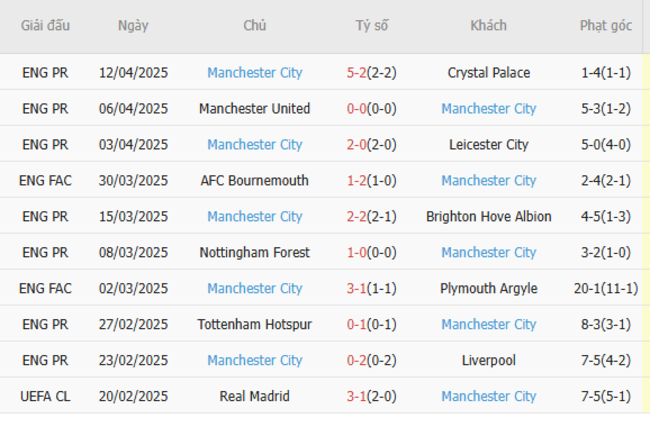The width and height of the screenshot is (650, 427).
Task: Click the Manchester City link in the 12/04/2025 row
Action: (x=254, y=73)
